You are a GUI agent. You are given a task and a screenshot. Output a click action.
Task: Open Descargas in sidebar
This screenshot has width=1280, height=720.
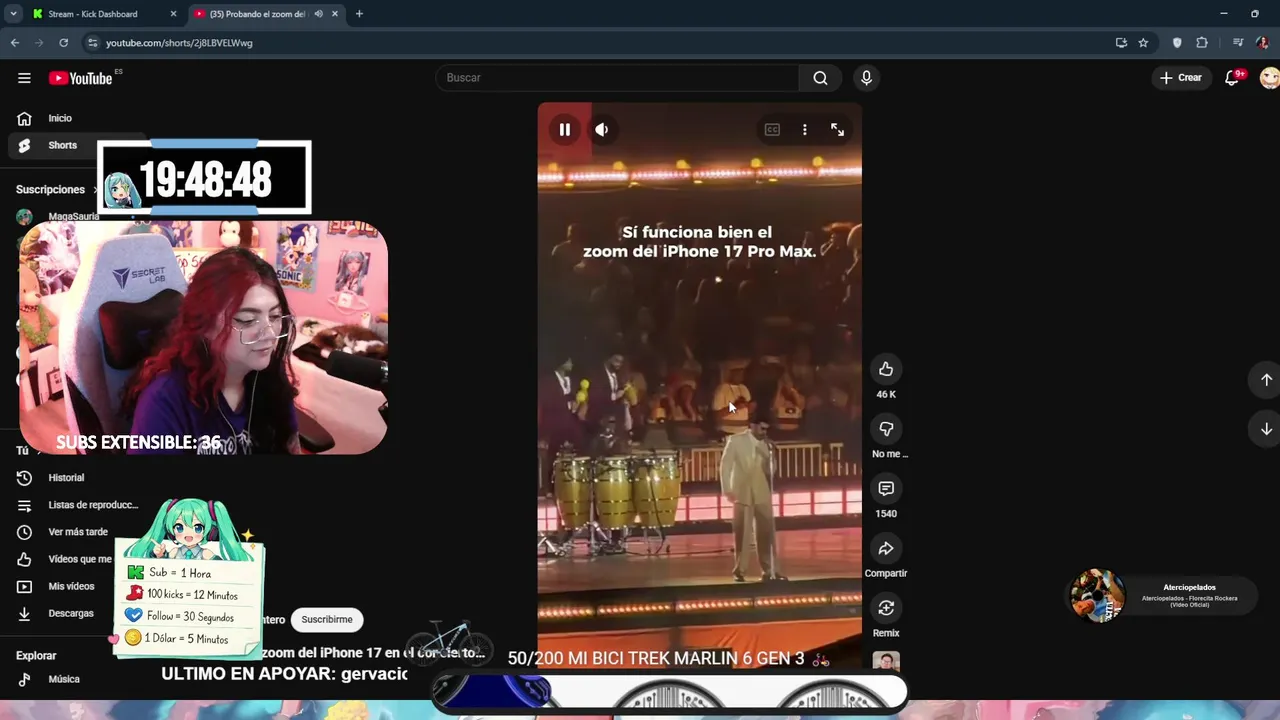pos(71,613)
